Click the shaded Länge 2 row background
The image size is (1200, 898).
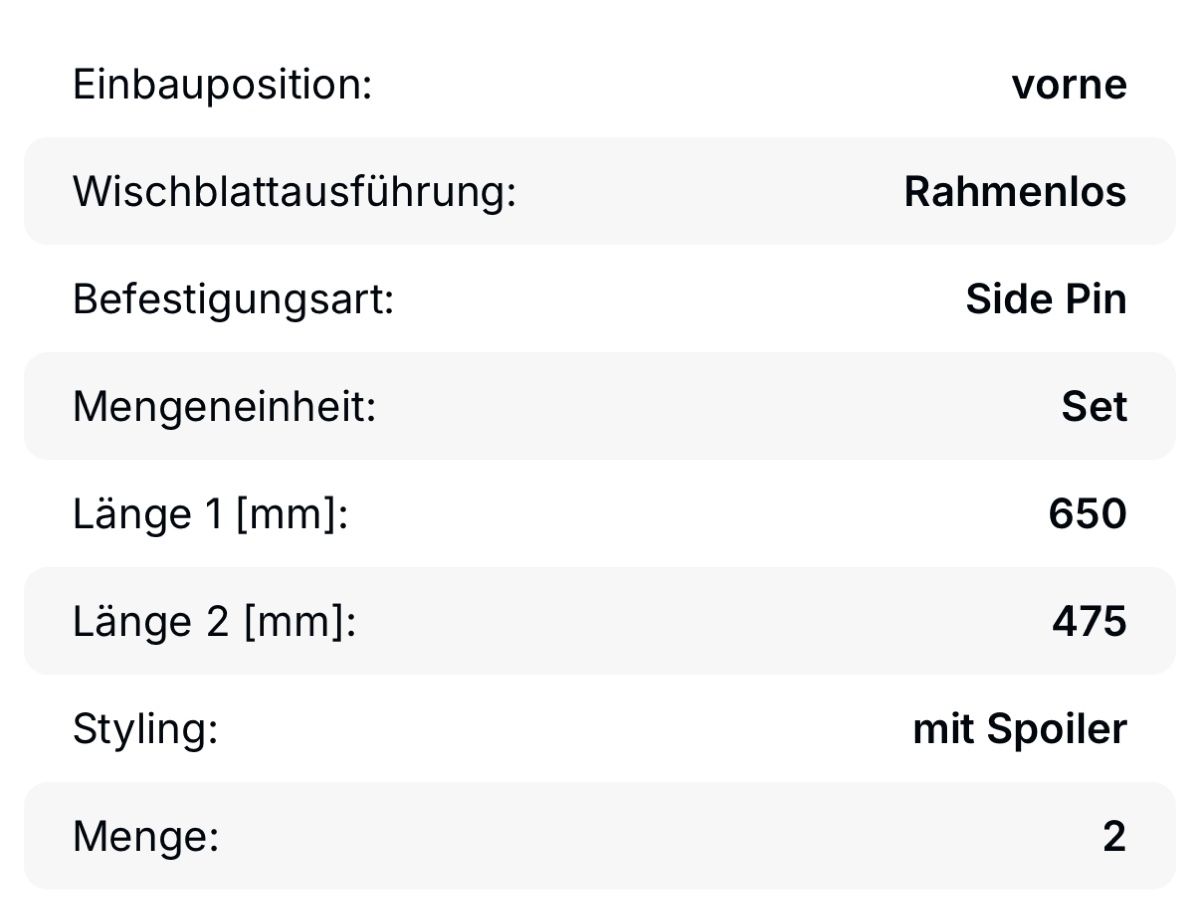point(700,622)
